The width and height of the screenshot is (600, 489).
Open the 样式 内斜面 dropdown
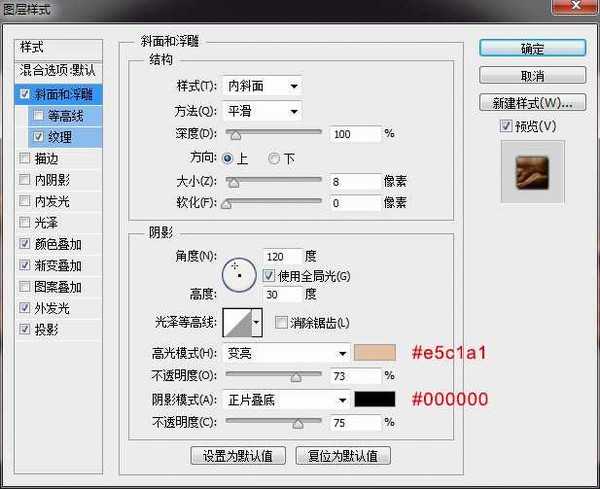click(264, 86)
